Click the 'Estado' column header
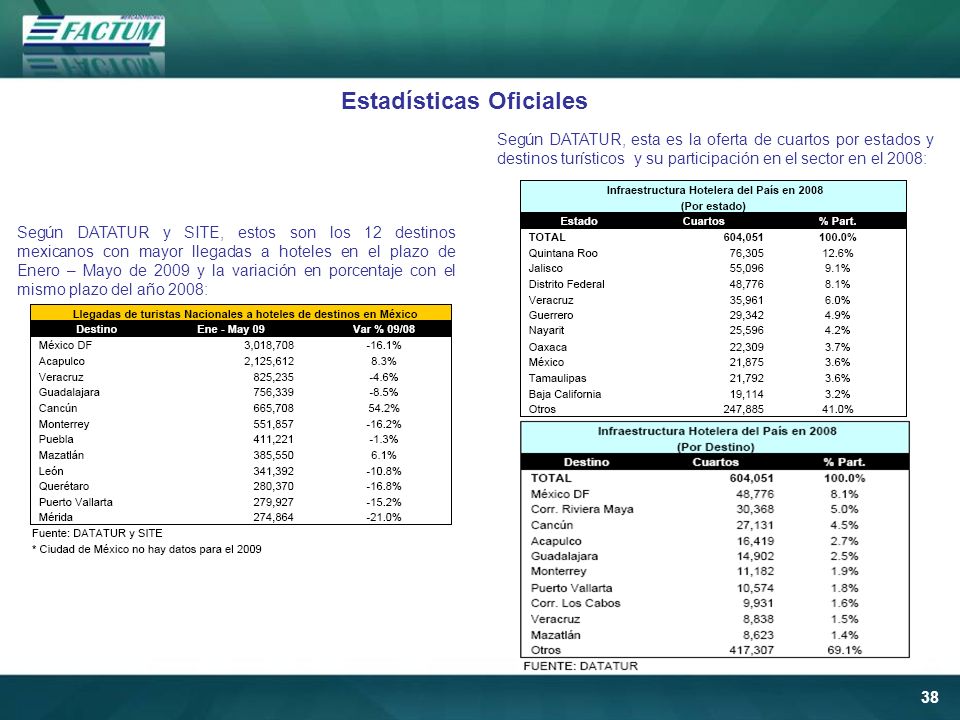 tap(579, 221)
